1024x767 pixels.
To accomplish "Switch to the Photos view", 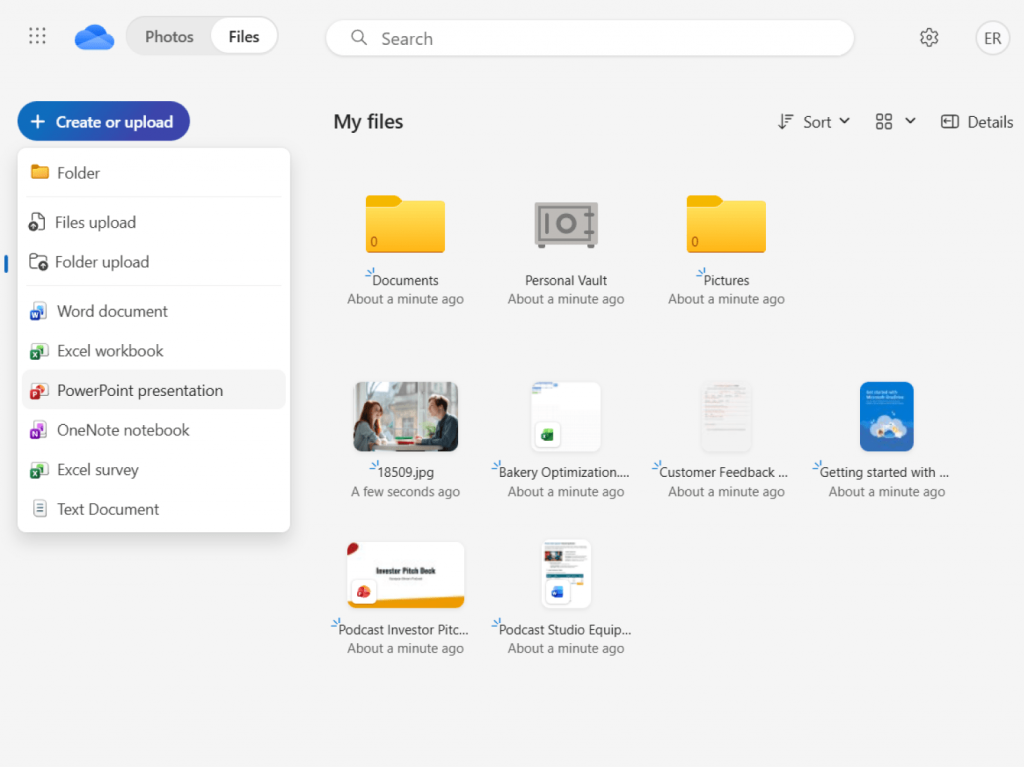I will coord(169,37).
